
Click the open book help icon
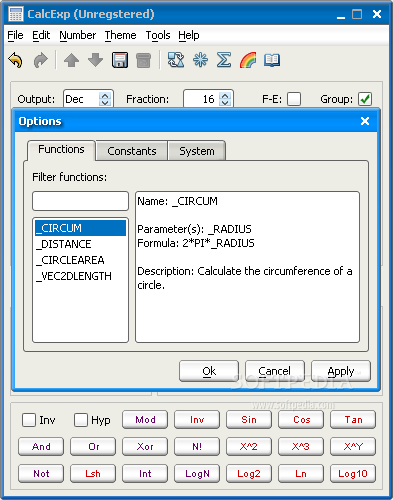pyautogui.click(x=272, y=60)
